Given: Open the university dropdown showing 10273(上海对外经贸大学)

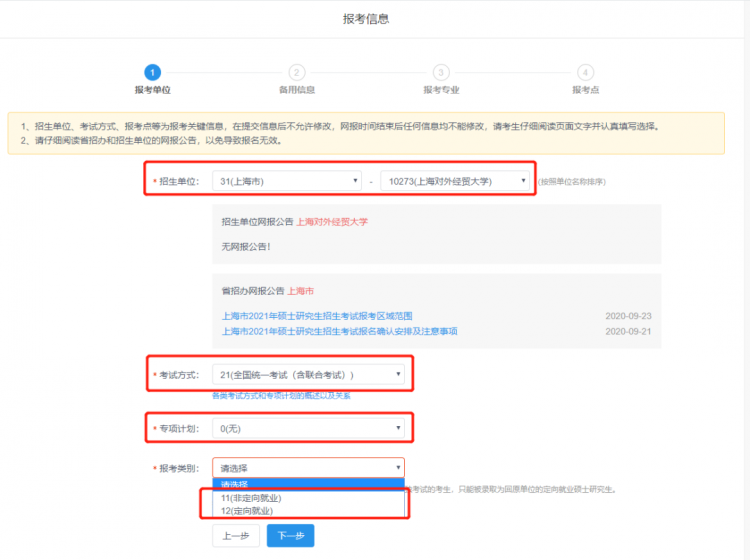Looking at the screenshot, I should click(x=455, y=181).
